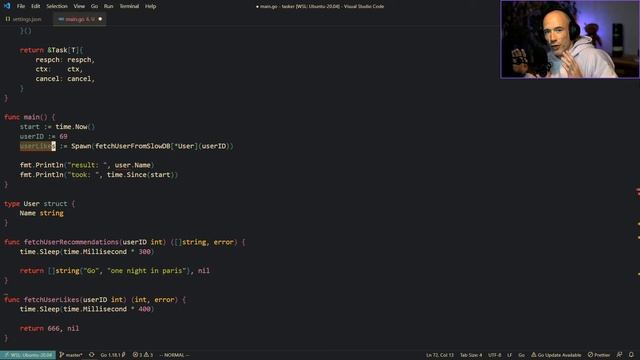Click 'fetchUserLikes' function name
The width and height of the screenshot is (640, 360).
pos(51,300)
